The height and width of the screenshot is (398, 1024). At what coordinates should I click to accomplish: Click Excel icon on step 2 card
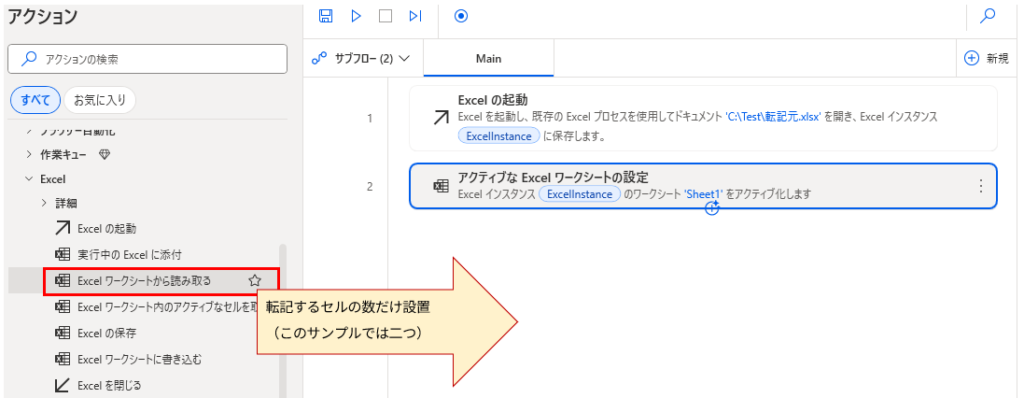click(441, 186)
